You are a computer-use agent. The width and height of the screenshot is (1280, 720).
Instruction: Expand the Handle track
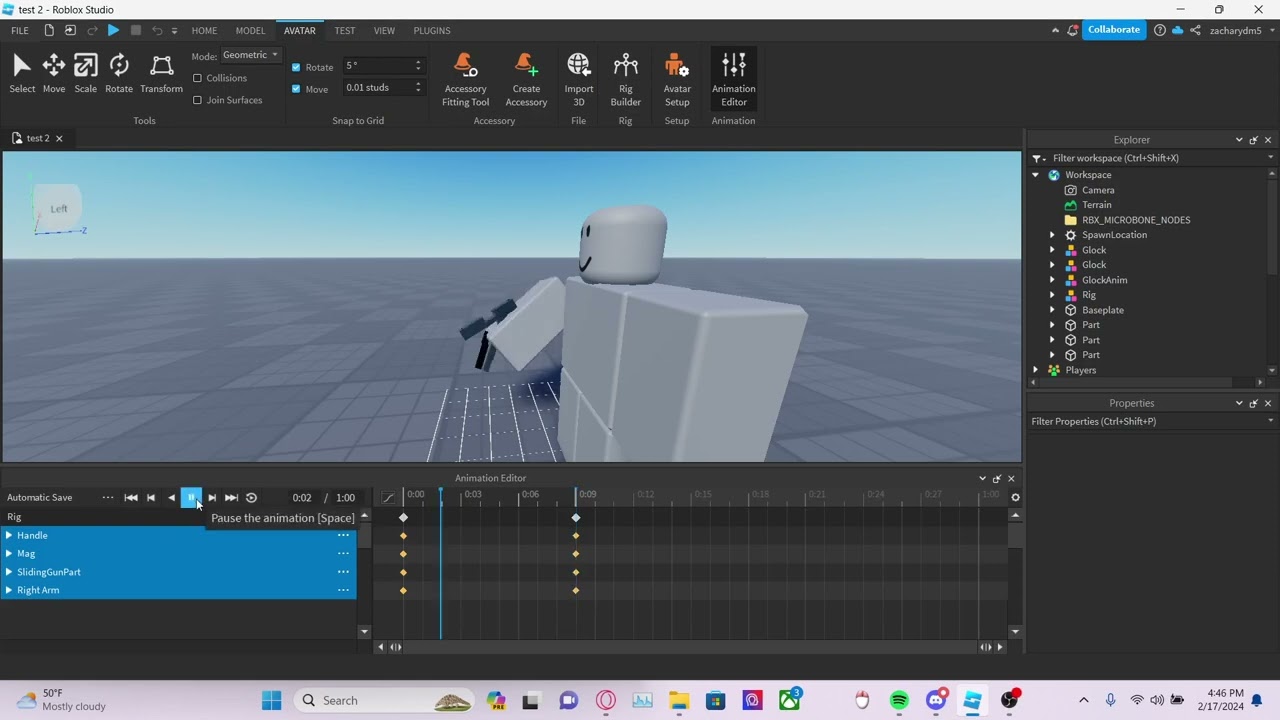tap(9, 536)
